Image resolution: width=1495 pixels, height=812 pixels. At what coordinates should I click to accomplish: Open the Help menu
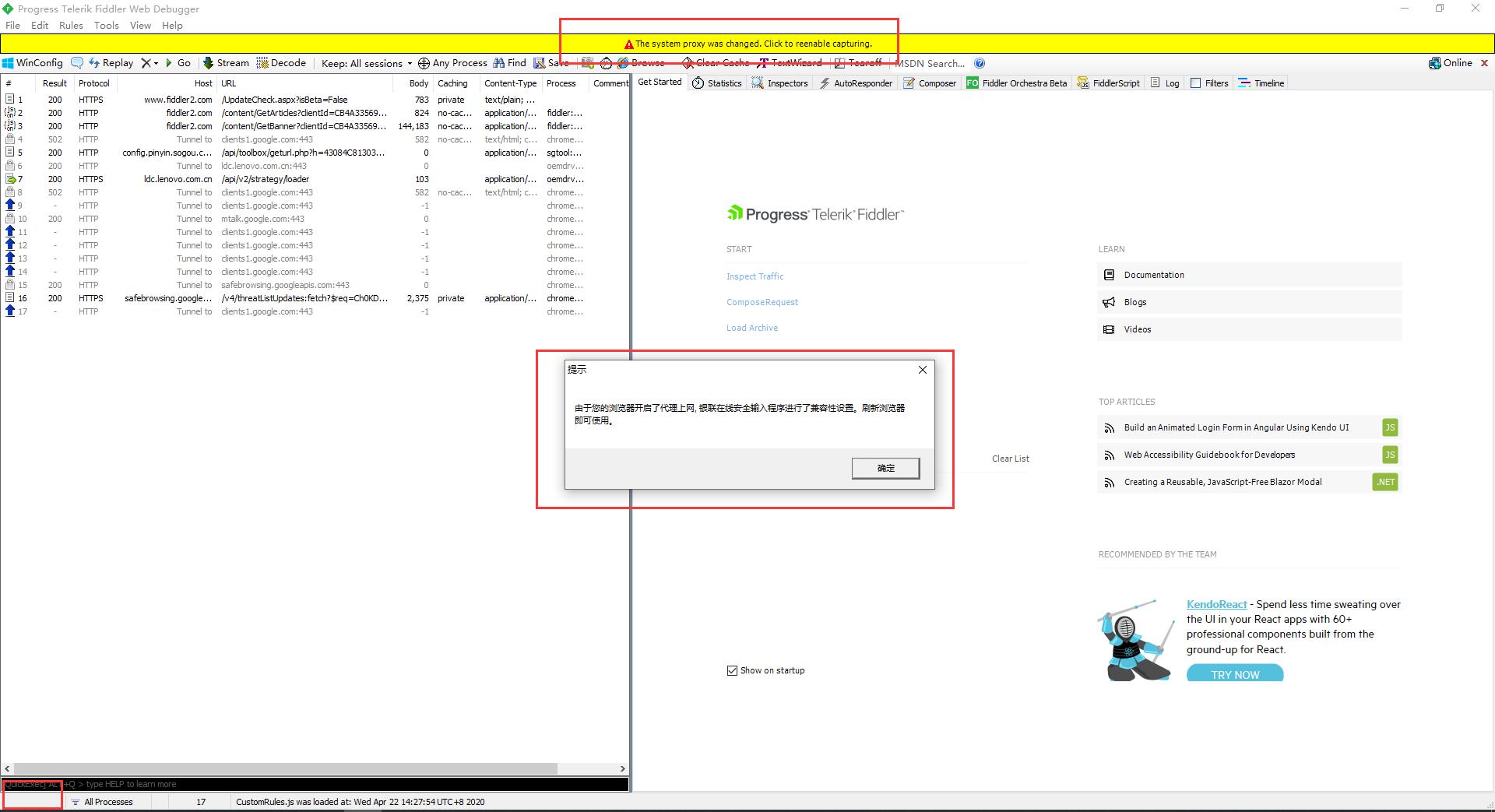pos(172,25)
